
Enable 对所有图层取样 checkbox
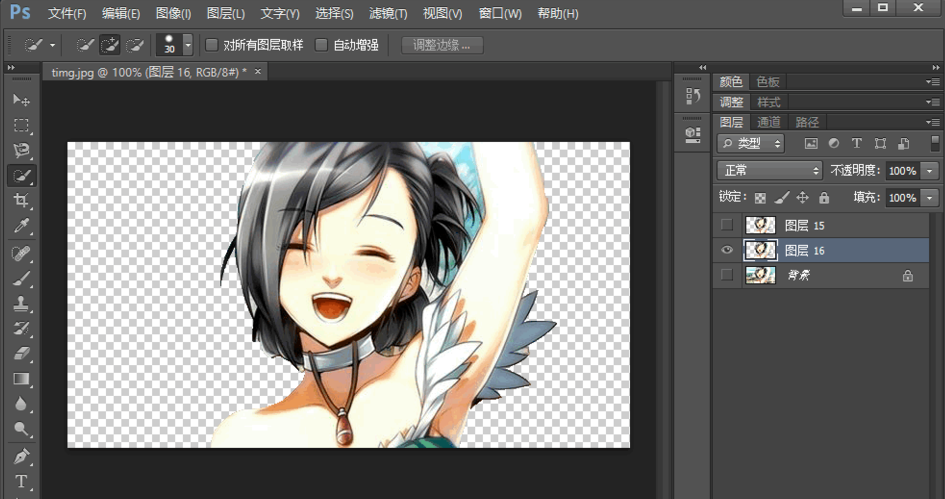(212, 45)
